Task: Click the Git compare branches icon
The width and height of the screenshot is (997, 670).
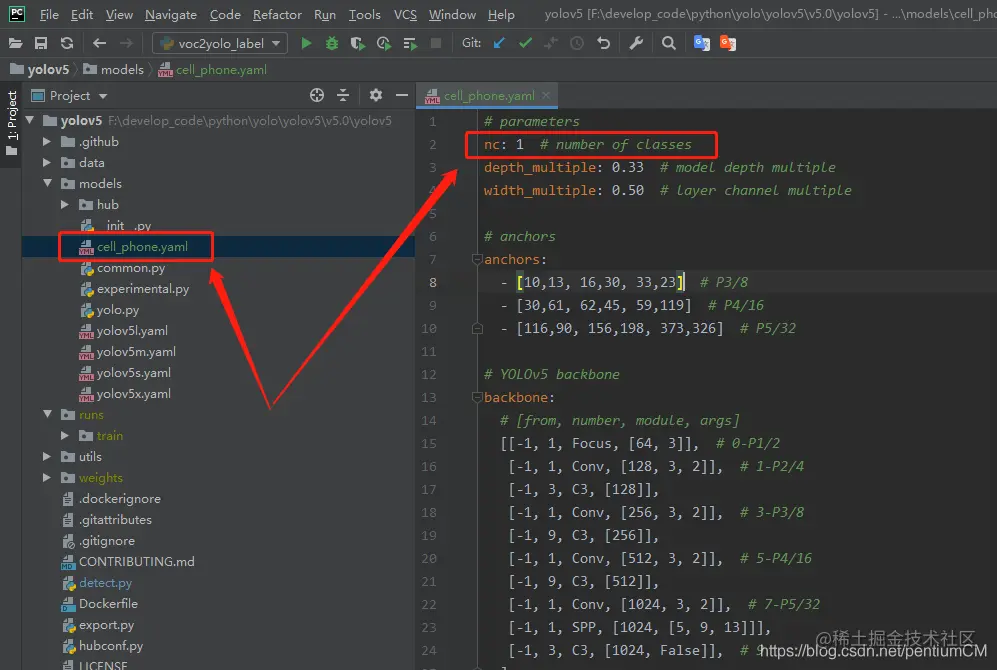Action: click(551, 43)
